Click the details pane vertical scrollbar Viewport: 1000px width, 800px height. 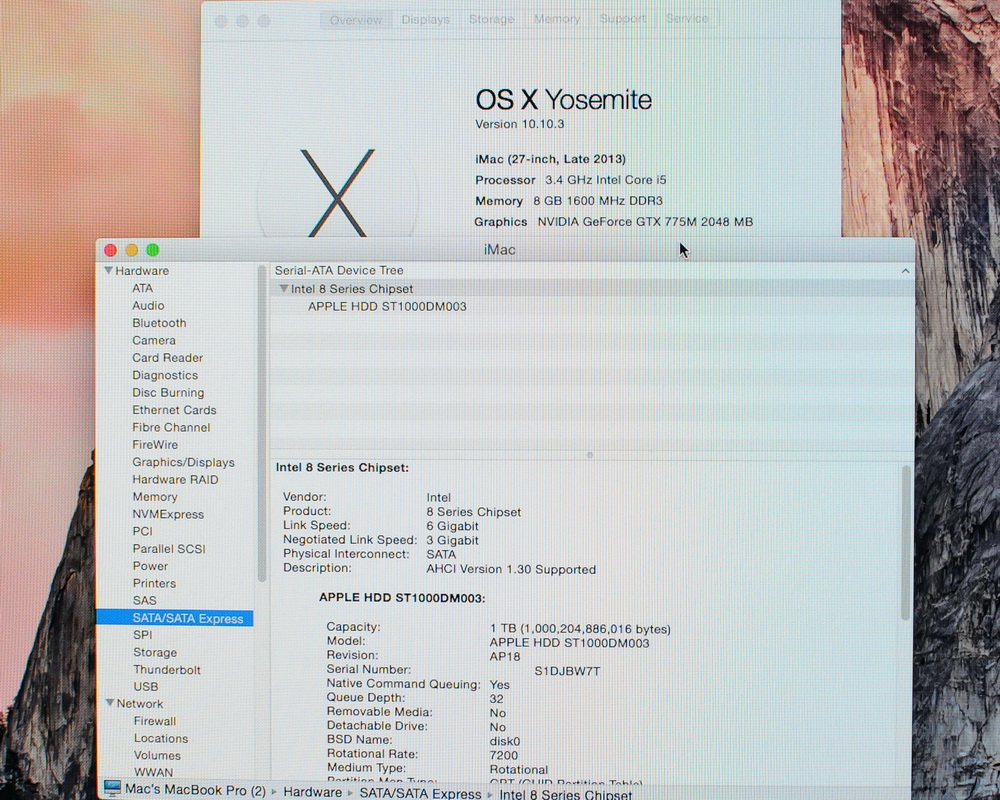point(906,543)
